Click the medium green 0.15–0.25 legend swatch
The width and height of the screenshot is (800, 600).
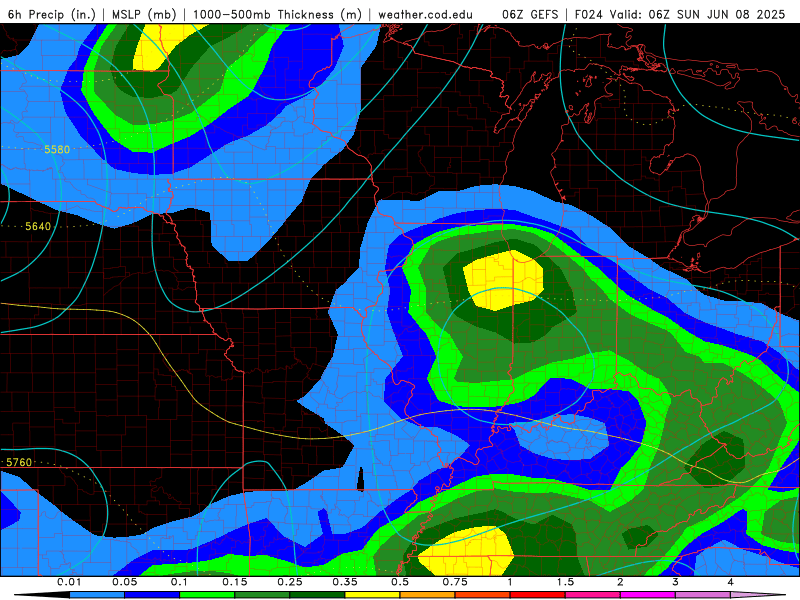(x=262, y=595)
